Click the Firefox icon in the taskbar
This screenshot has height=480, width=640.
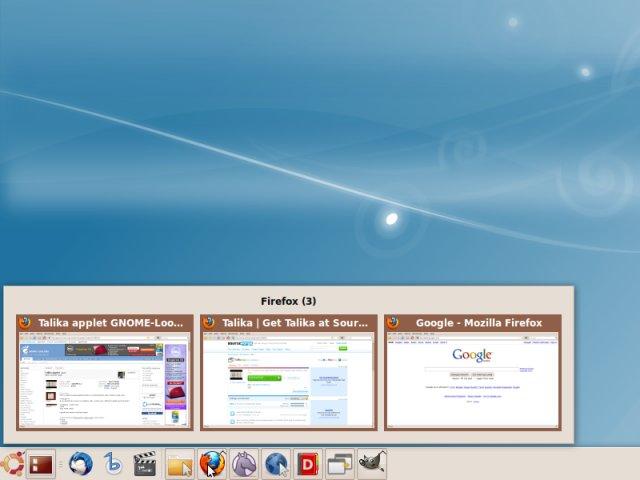point(211,465)
